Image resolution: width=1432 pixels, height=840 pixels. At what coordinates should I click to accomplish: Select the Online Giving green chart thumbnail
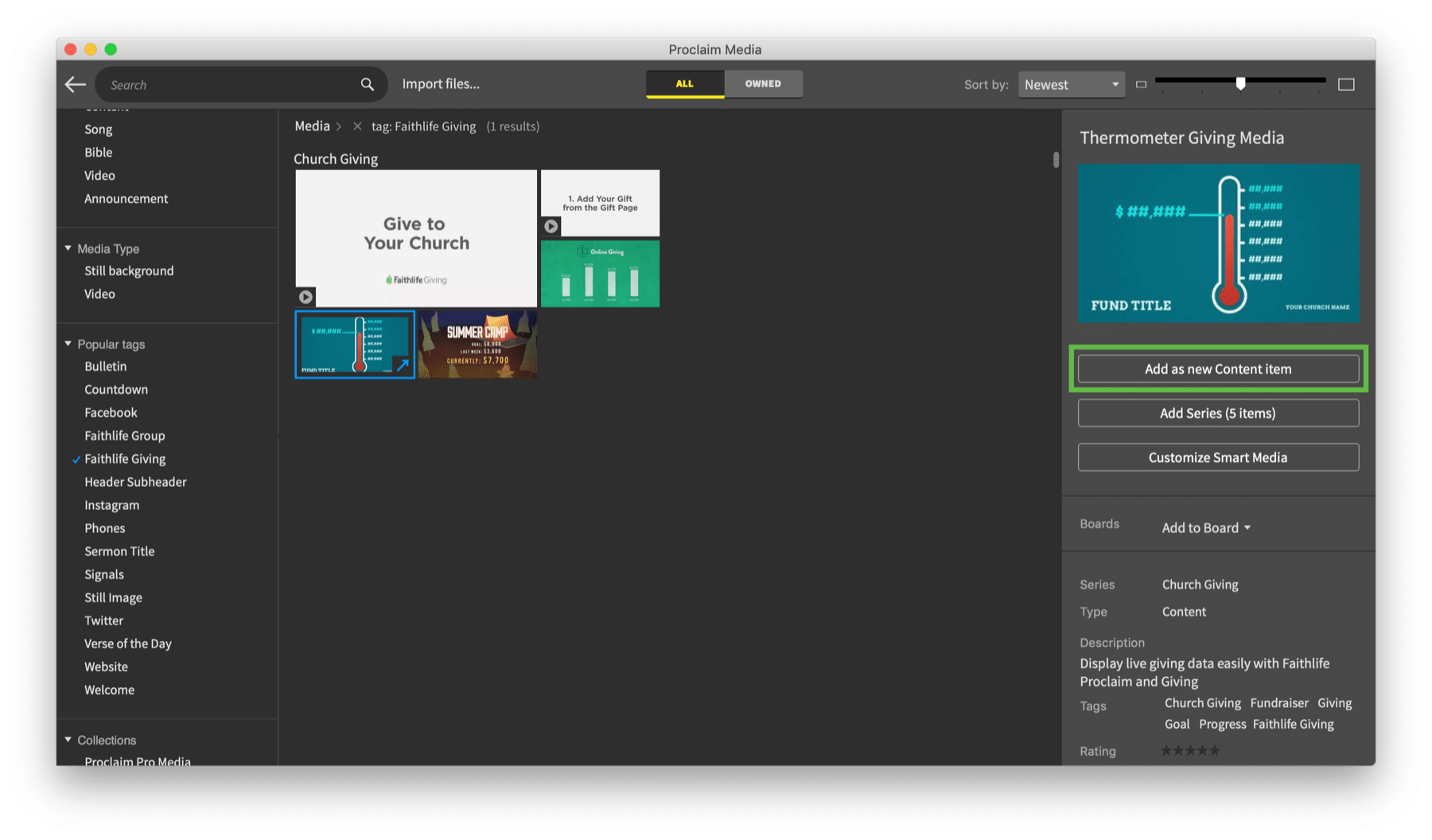[x=600, y=274]
